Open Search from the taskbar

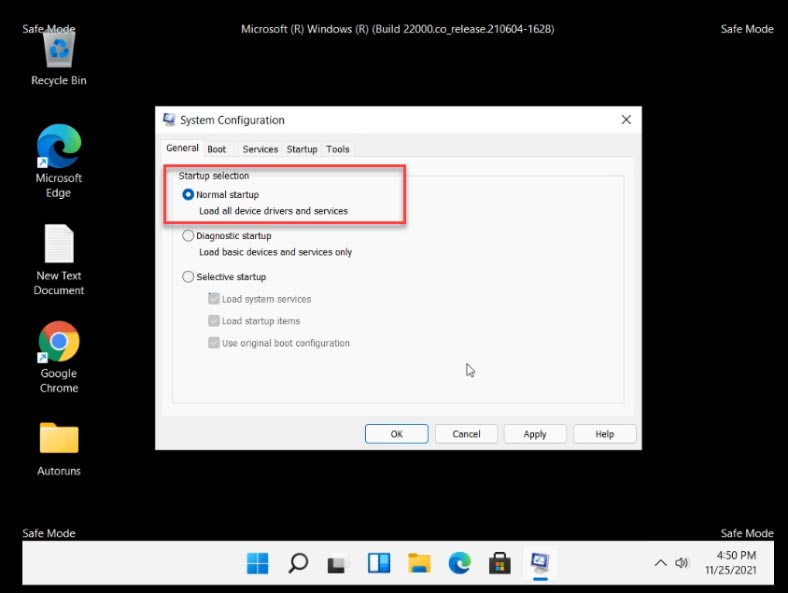[298, 563]
